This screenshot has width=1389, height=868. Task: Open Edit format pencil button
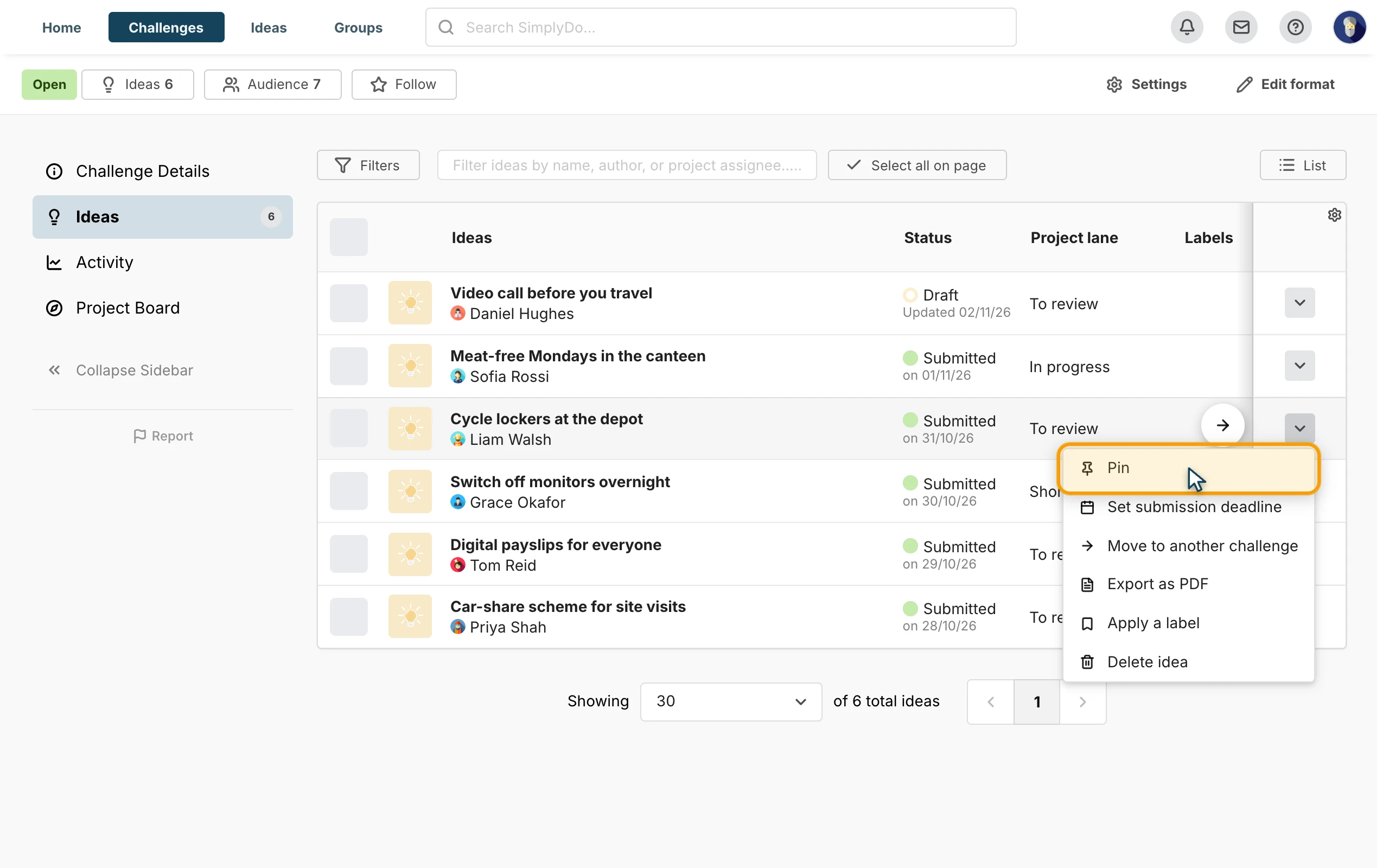pyautogui.click(x=1285, y=85)
